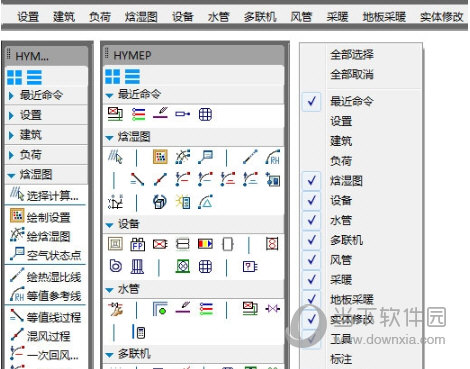The width and height of the screenshot is (470, 369).
Task: Click 全部选择 in the context menu
Action: click(x=352, y=55)
